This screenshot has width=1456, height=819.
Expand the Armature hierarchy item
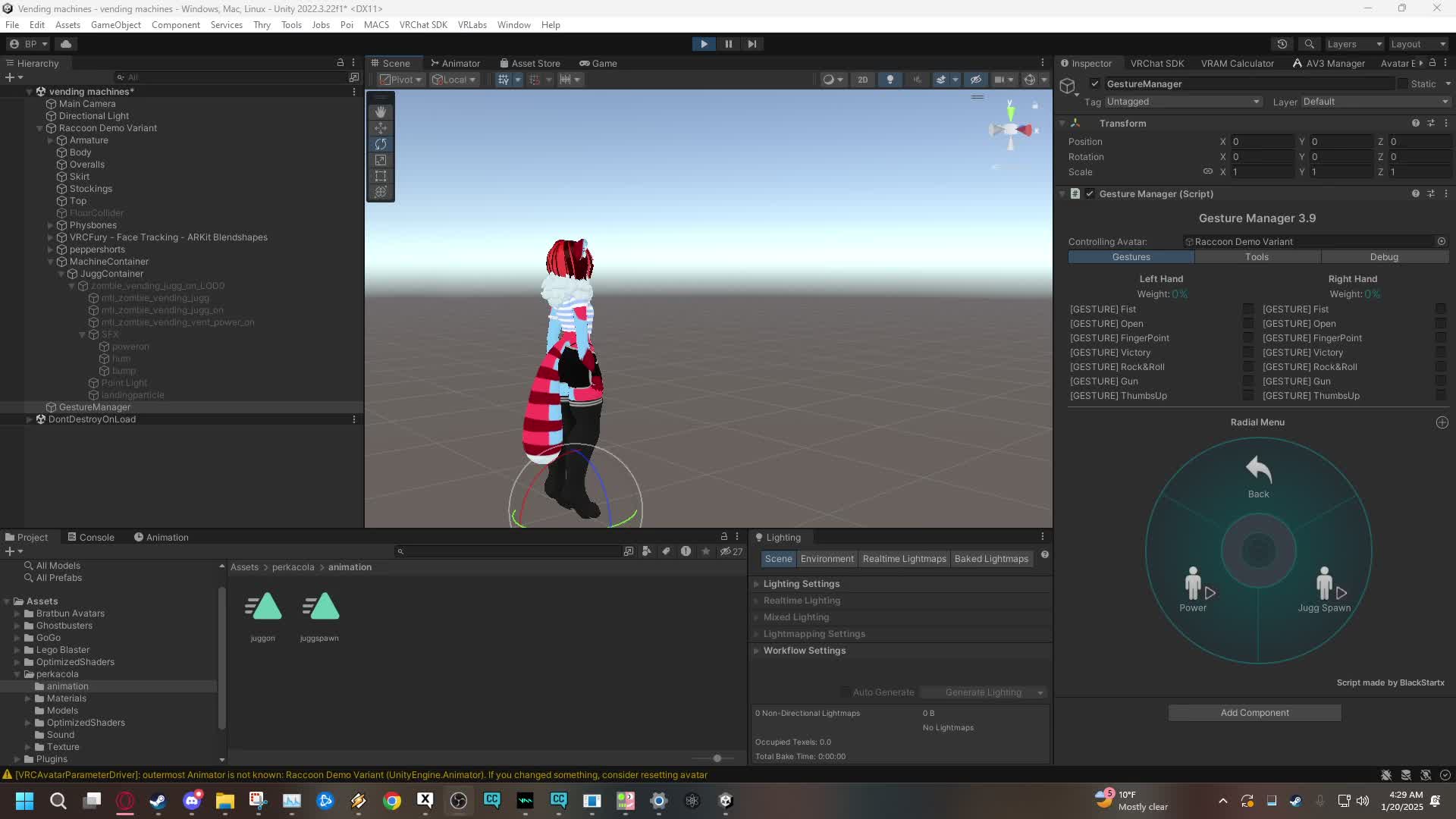51,140
